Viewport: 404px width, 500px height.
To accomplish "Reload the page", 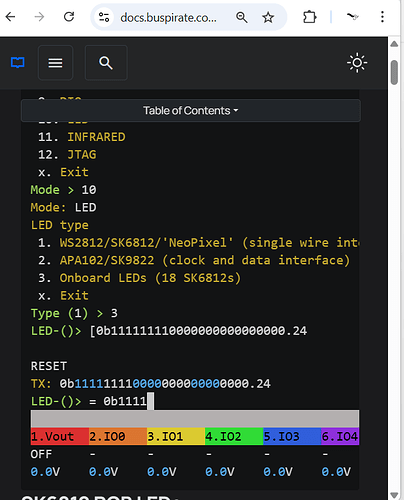I will click(69, 17).
